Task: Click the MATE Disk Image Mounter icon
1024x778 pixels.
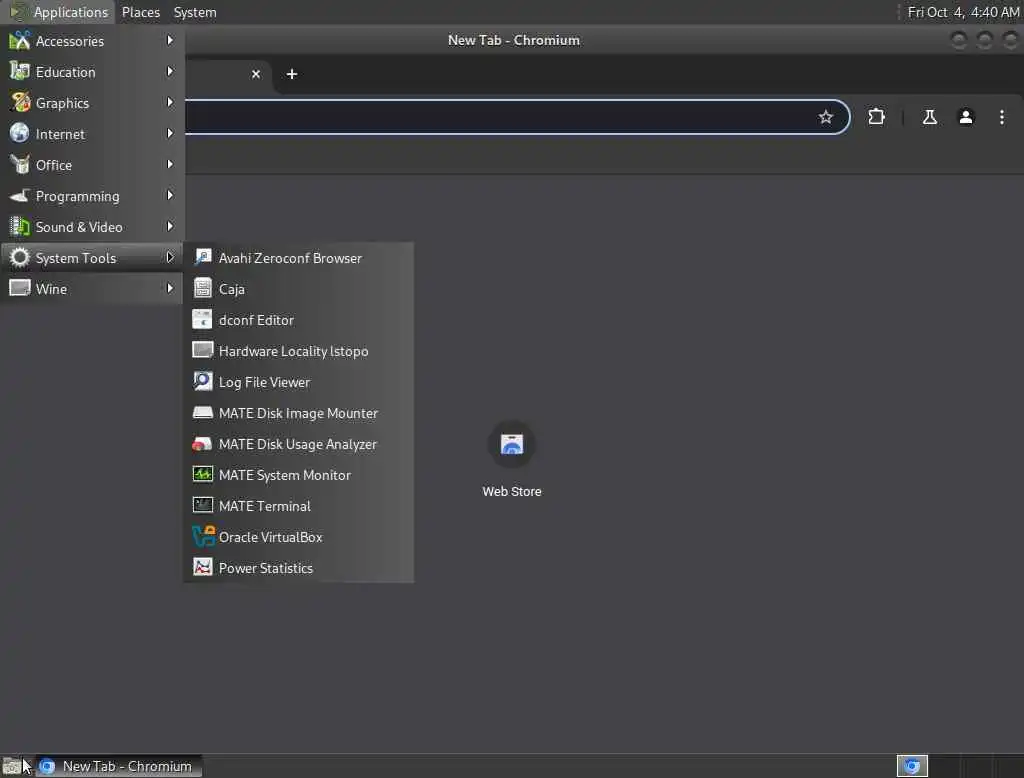Action: [x=202, y=412]
